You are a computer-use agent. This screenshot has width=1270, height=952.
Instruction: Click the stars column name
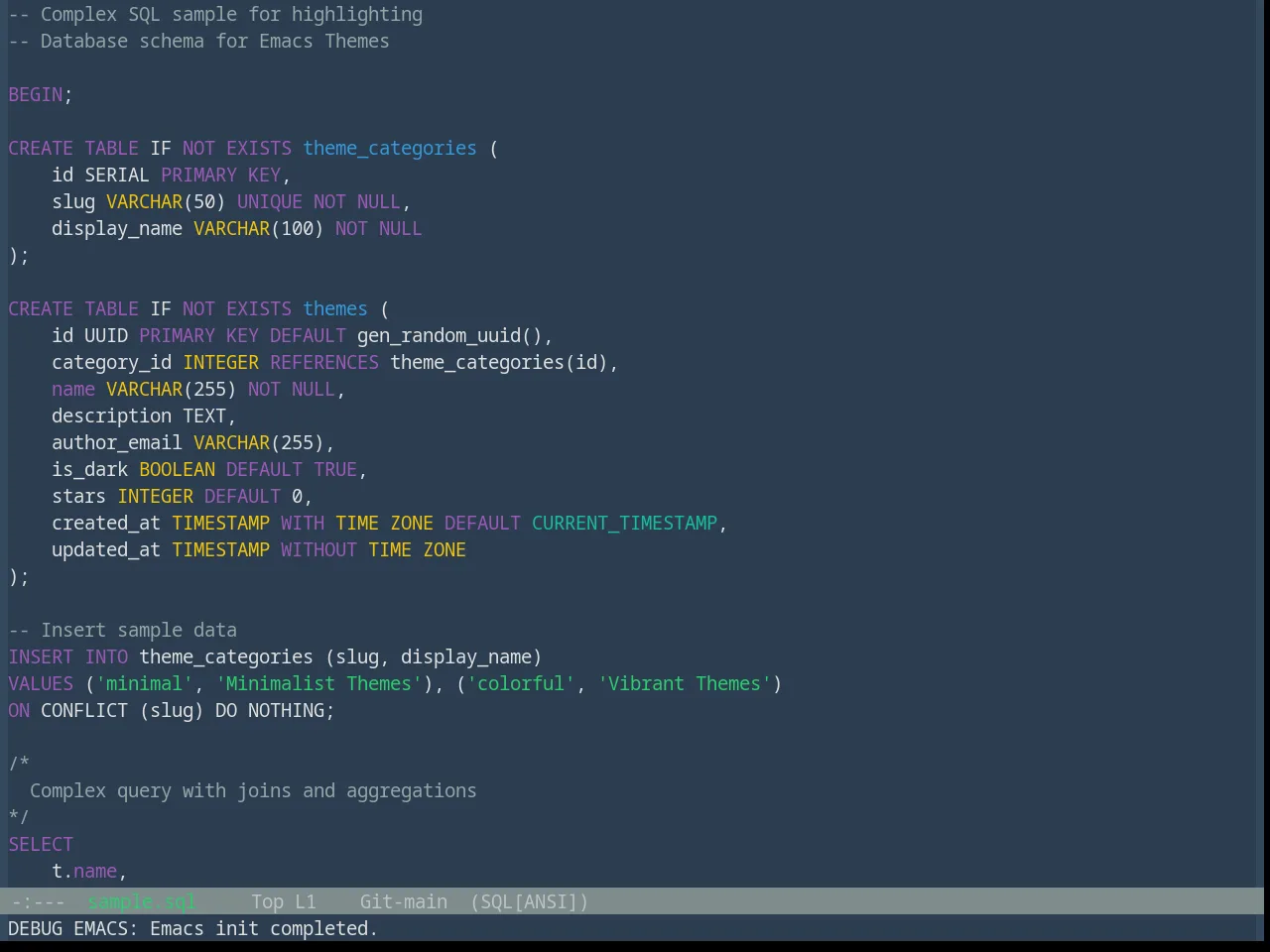(79, 496)
